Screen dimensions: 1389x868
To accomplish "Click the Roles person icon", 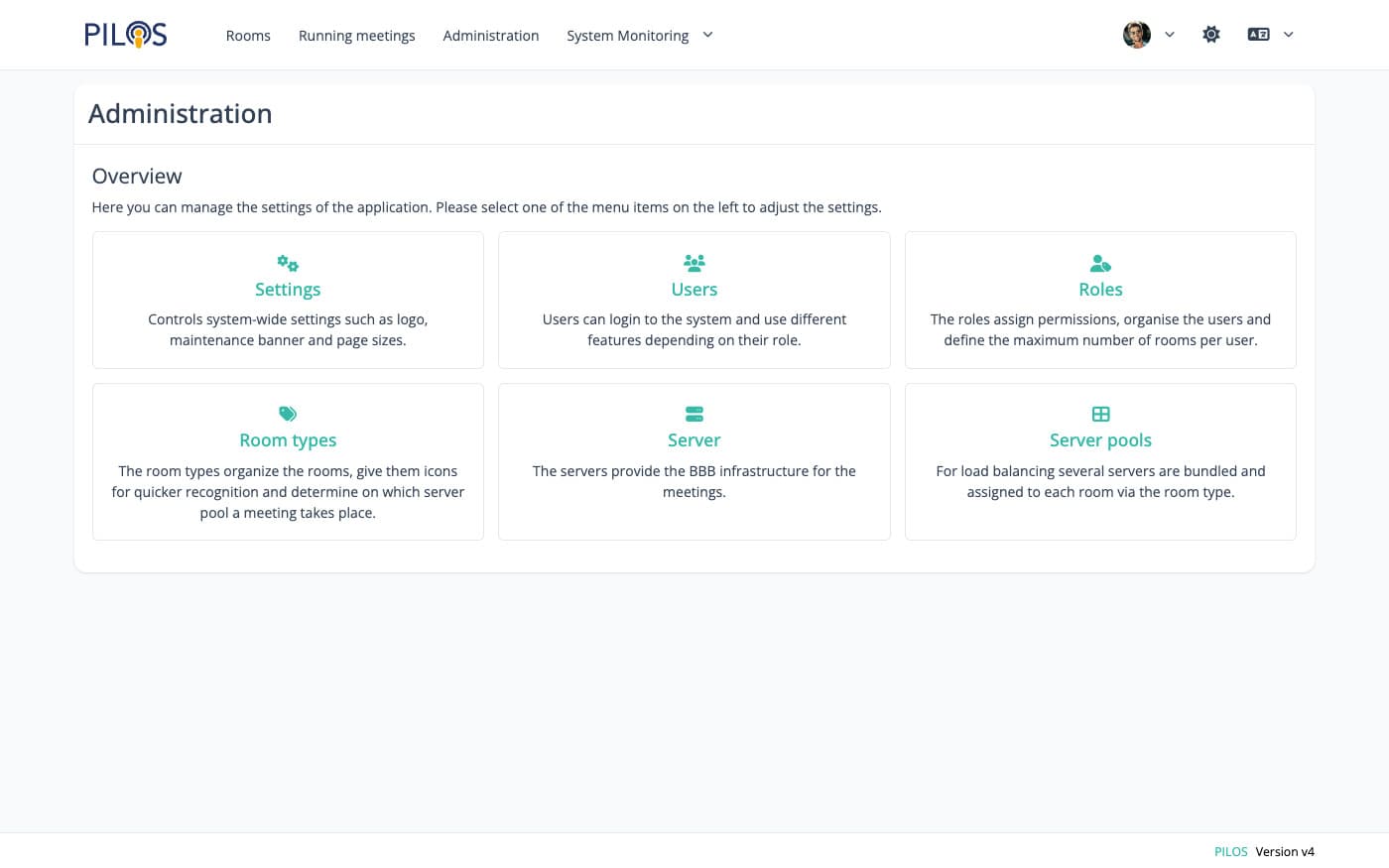I will 1100,263.
